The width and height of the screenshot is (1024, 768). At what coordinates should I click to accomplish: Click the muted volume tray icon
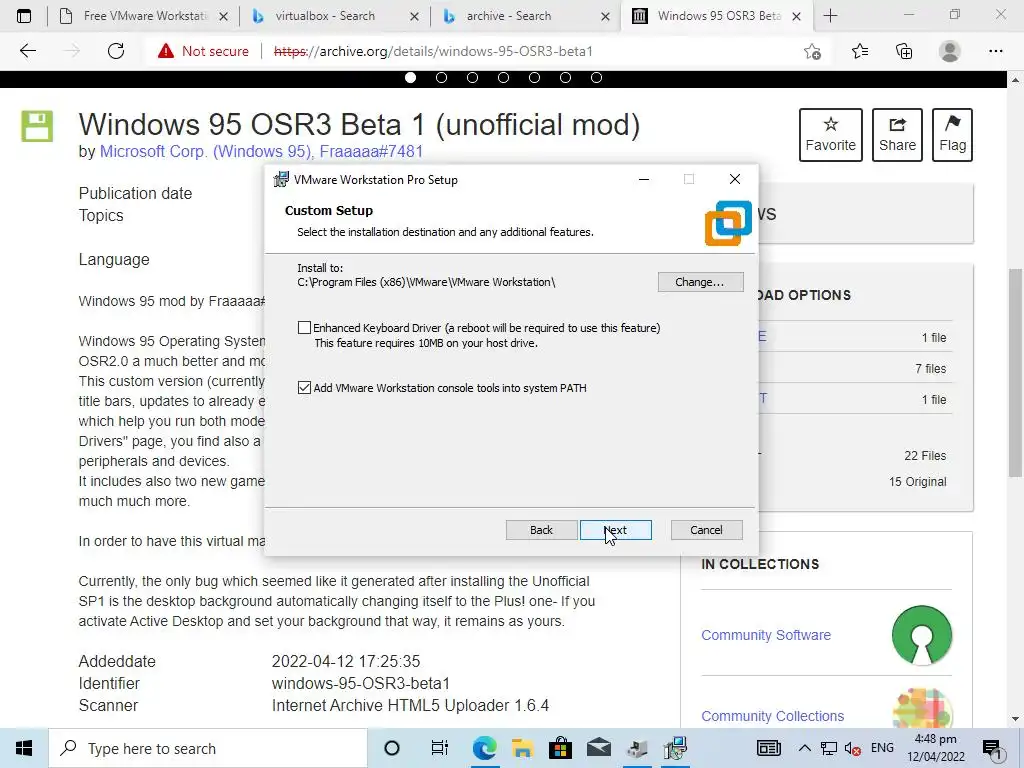point(852,748)
